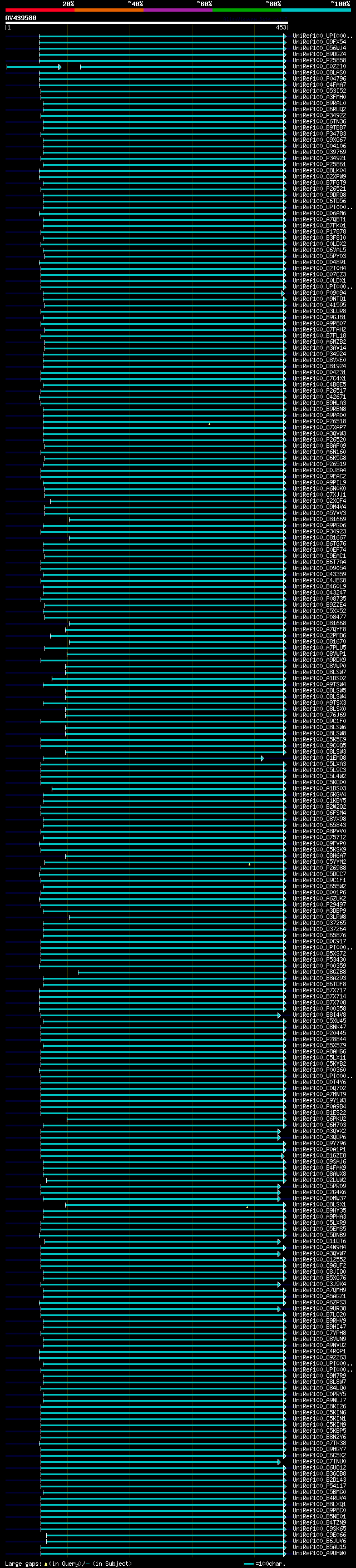This screenshot has height=1568, width=356.
Task: Select the UniRef100_A7TK38 label
Action: click(x=319, y=1443)
